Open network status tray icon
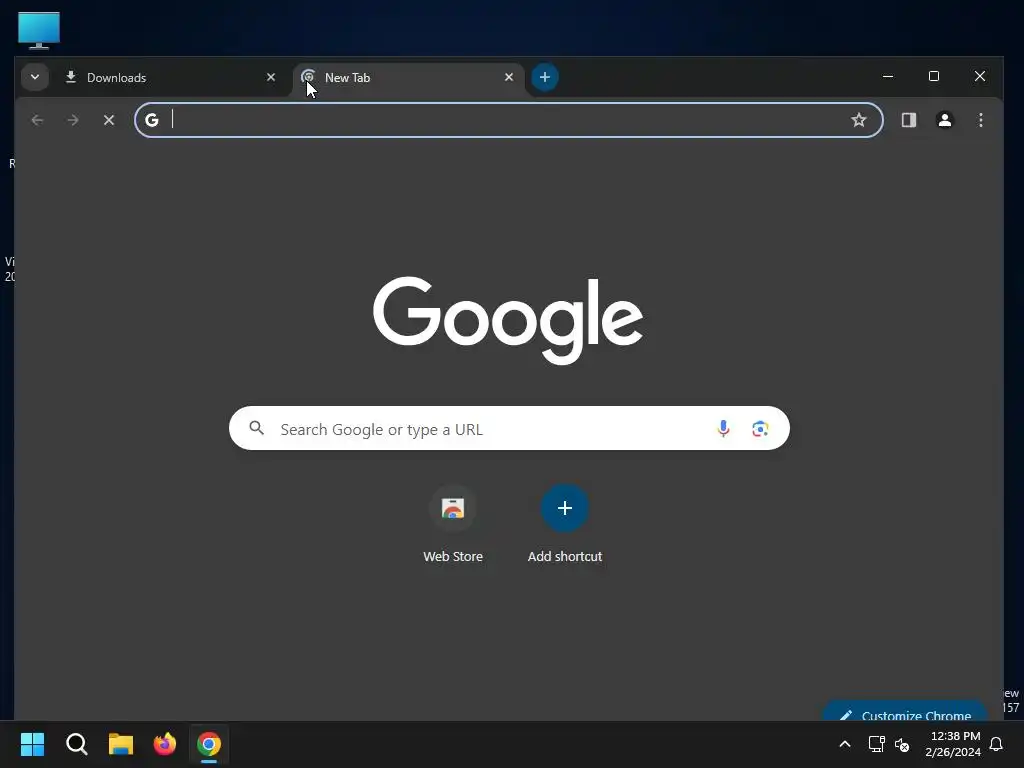This screenshot has width=1024, height=768. [x=876, y=744]
